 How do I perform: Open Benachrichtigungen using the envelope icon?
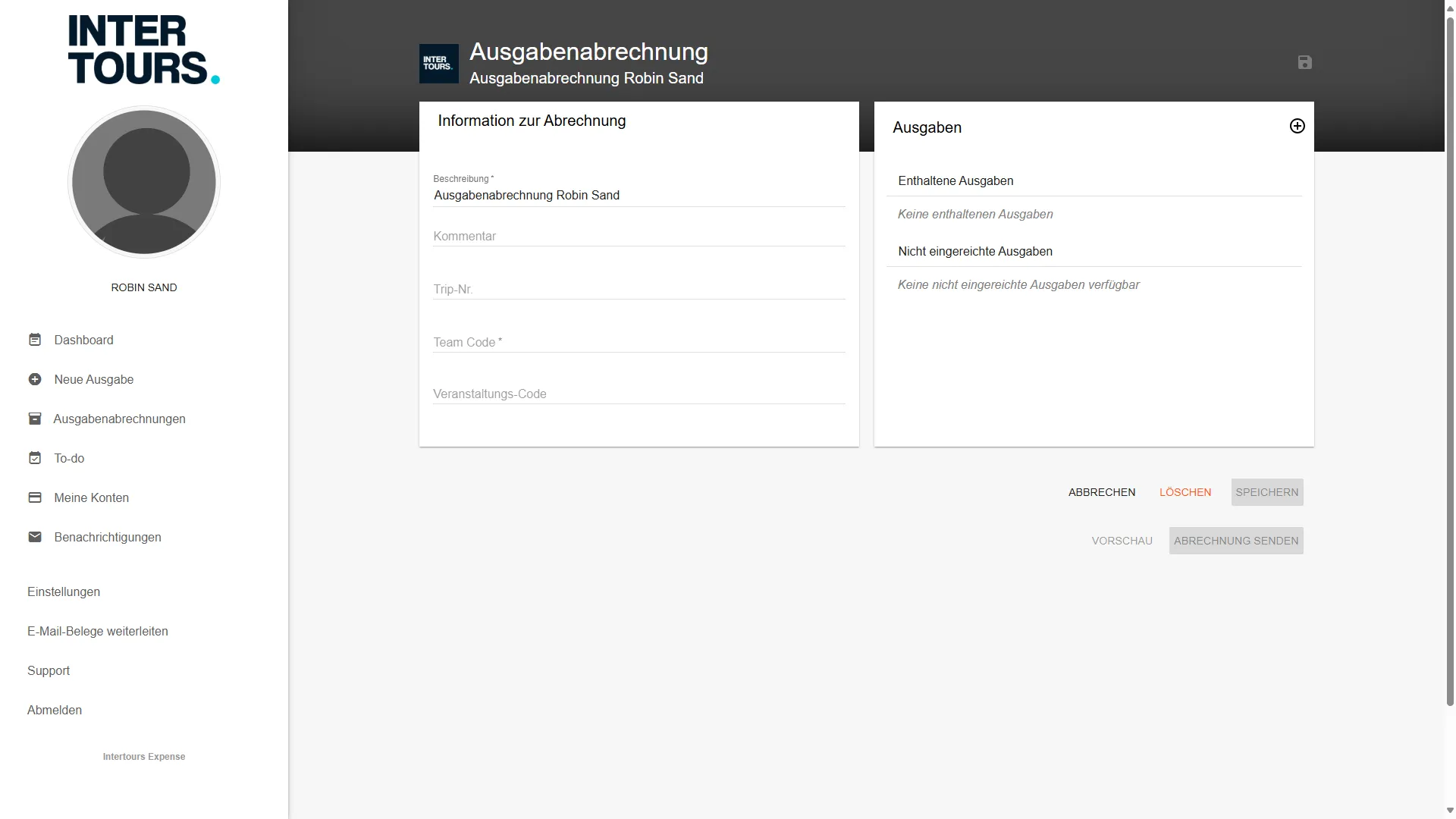[35, 537]
